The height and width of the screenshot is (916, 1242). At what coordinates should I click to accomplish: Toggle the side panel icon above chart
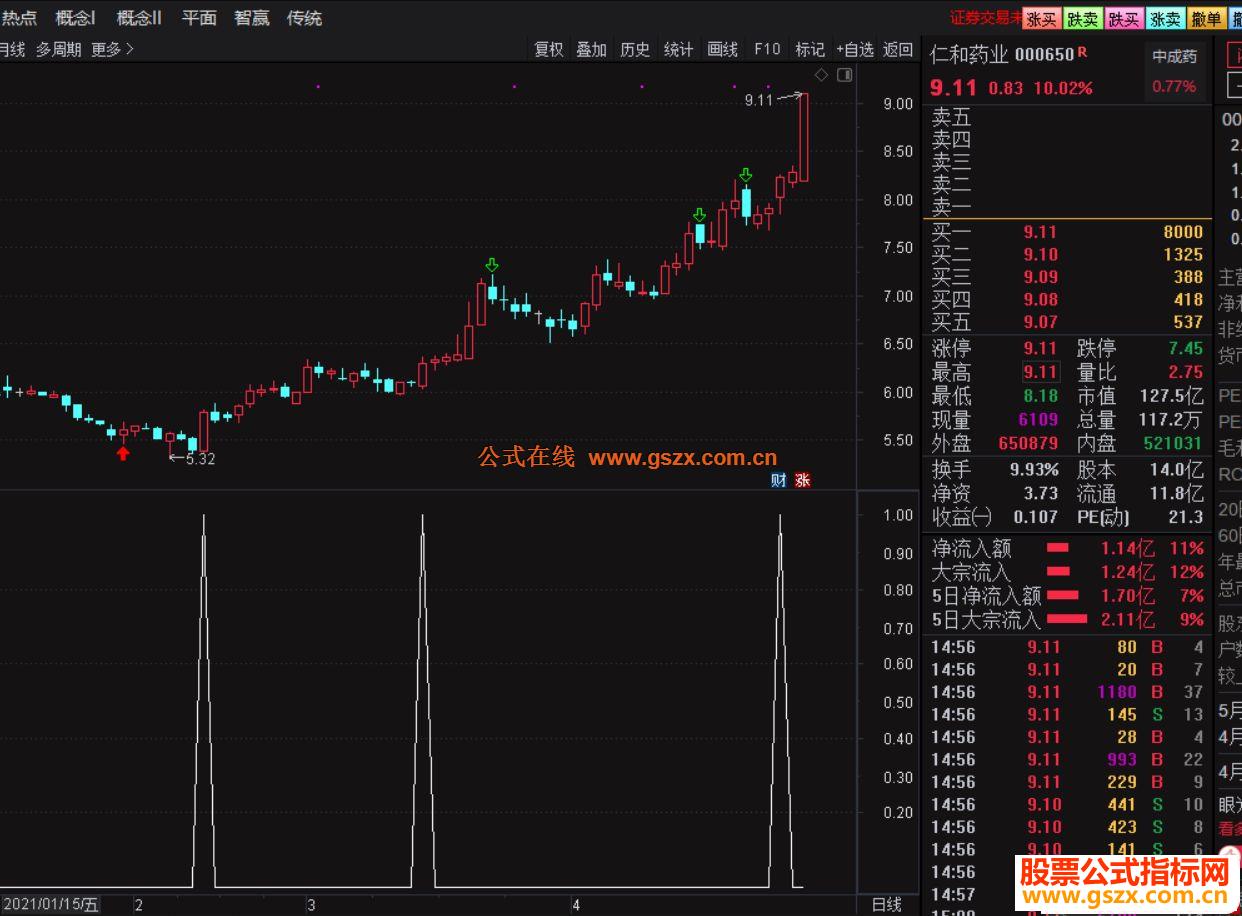point(844,75)
